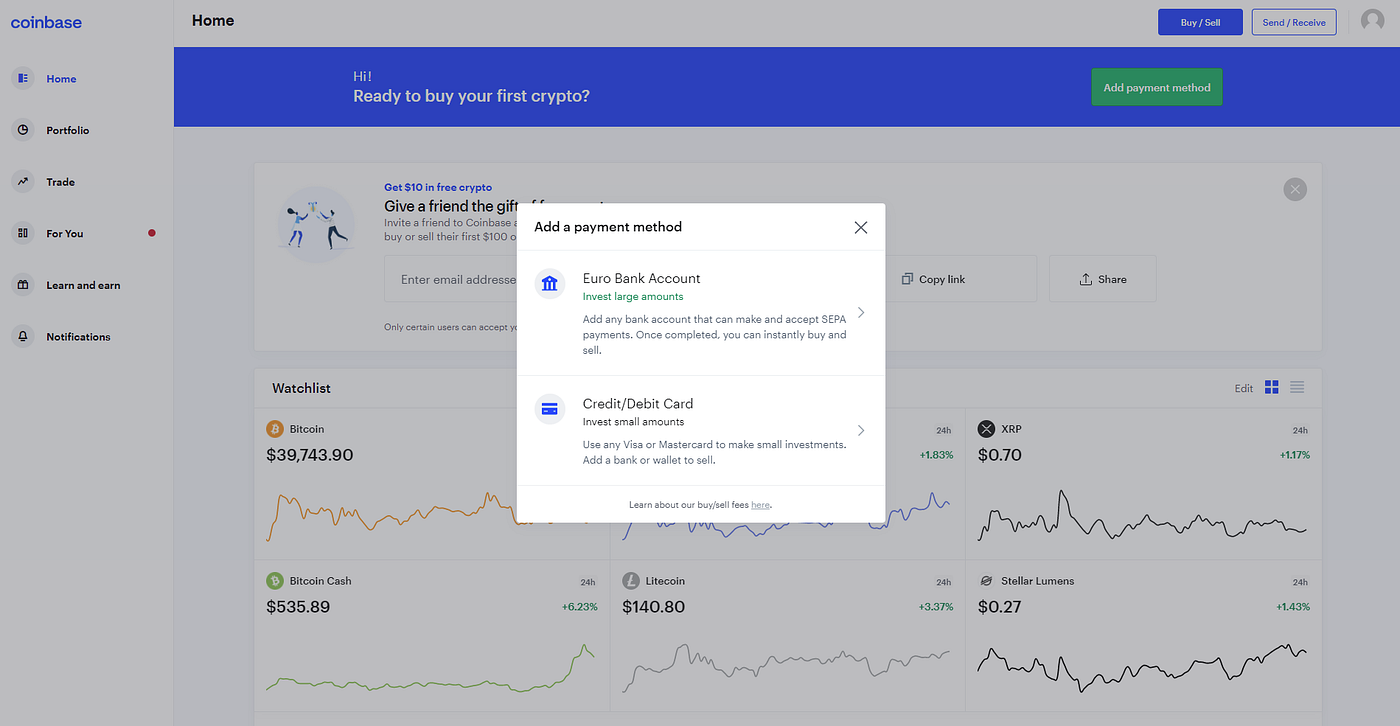Close the Add a payment method dialog
This screenshot has width=1400, height=726.
click(861, 227)
